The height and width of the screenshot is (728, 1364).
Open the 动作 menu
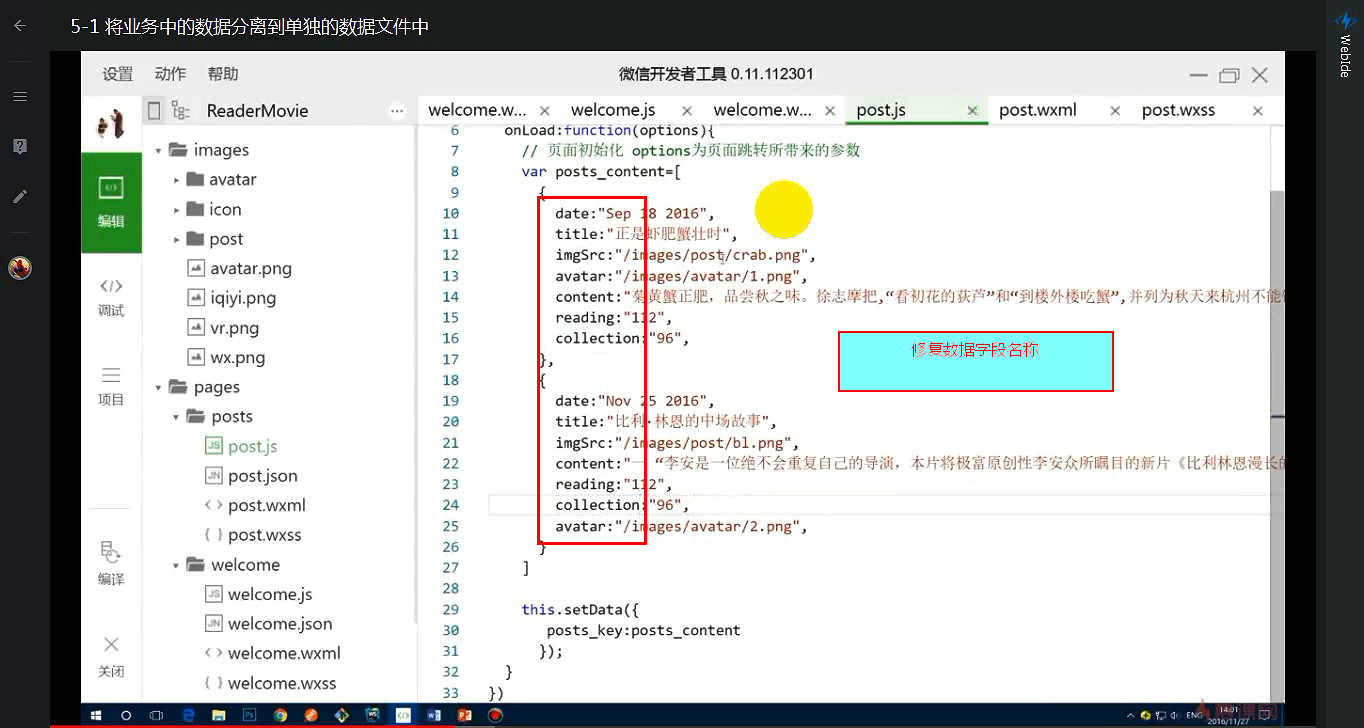click(170, 74)
